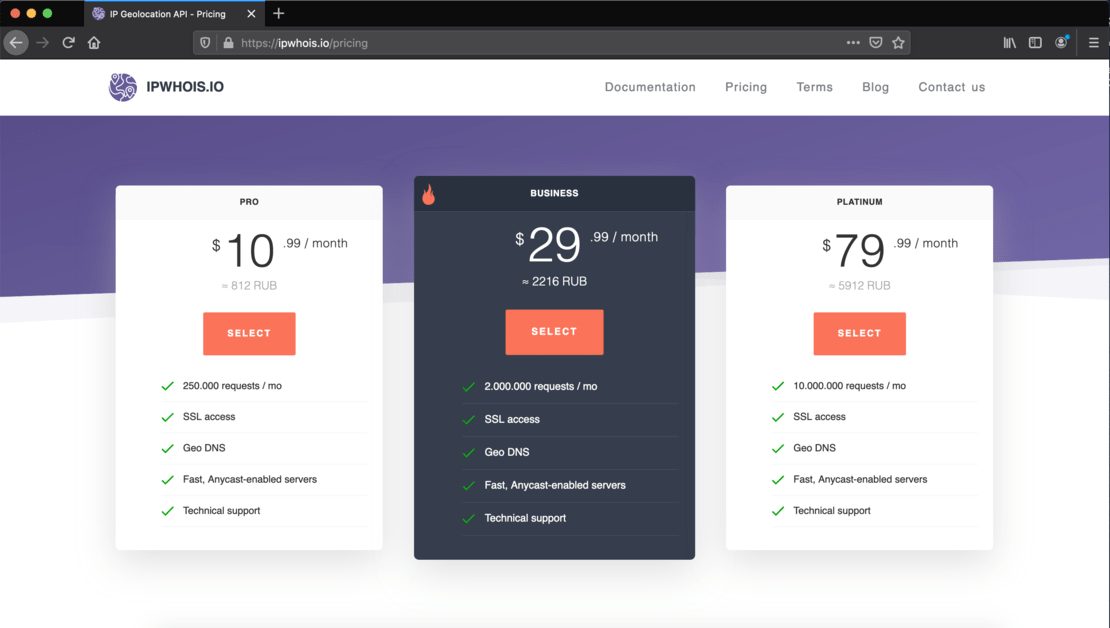Image resolution: width=1110 pixels, height=628 pixels.
Task: Select the IP Geolocation API - Pricing tab
Action: click(174, 13)
